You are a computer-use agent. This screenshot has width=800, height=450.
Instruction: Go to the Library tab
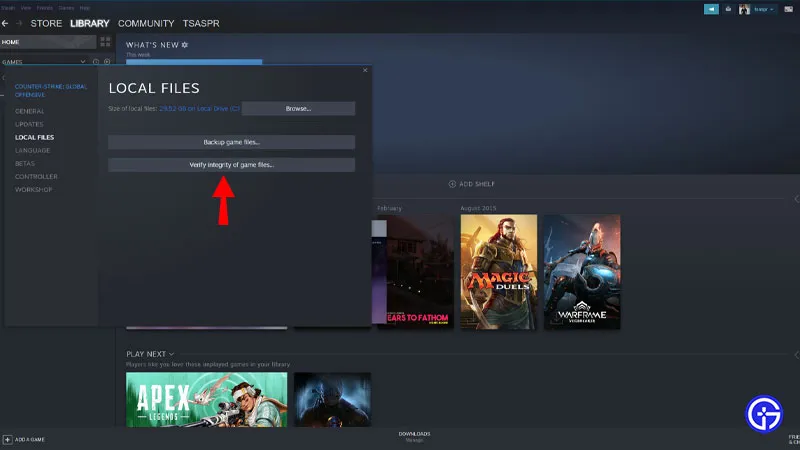pos(90,23)
